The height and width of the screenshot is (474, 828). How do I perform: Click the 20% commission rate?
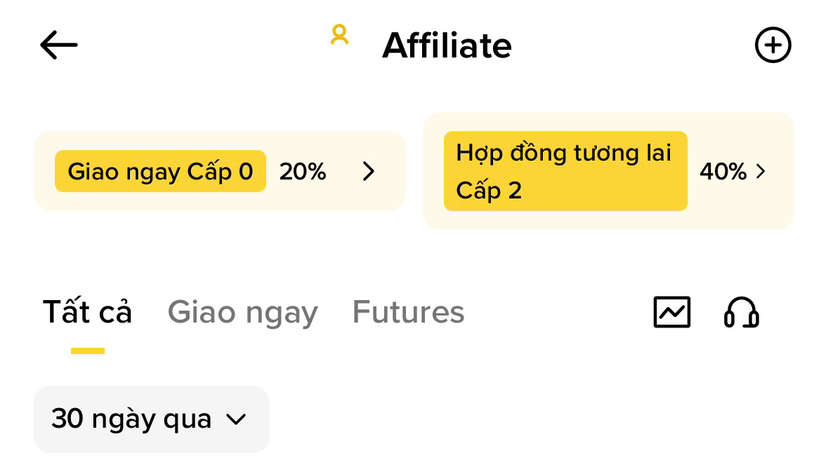(303, 172)
